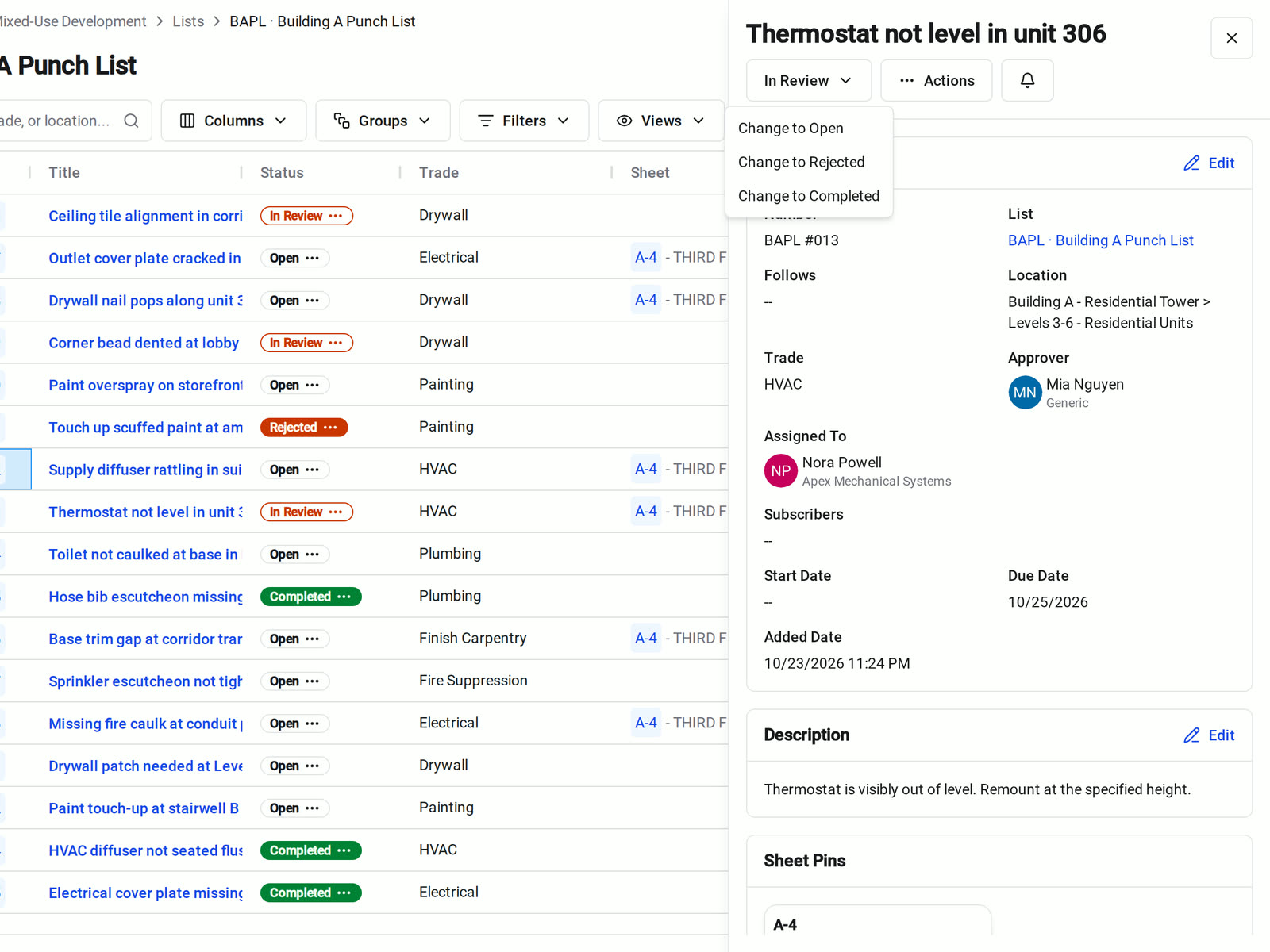Select Change to Completed
Viewport: 1270px width, 952px height.
(809, 196)
